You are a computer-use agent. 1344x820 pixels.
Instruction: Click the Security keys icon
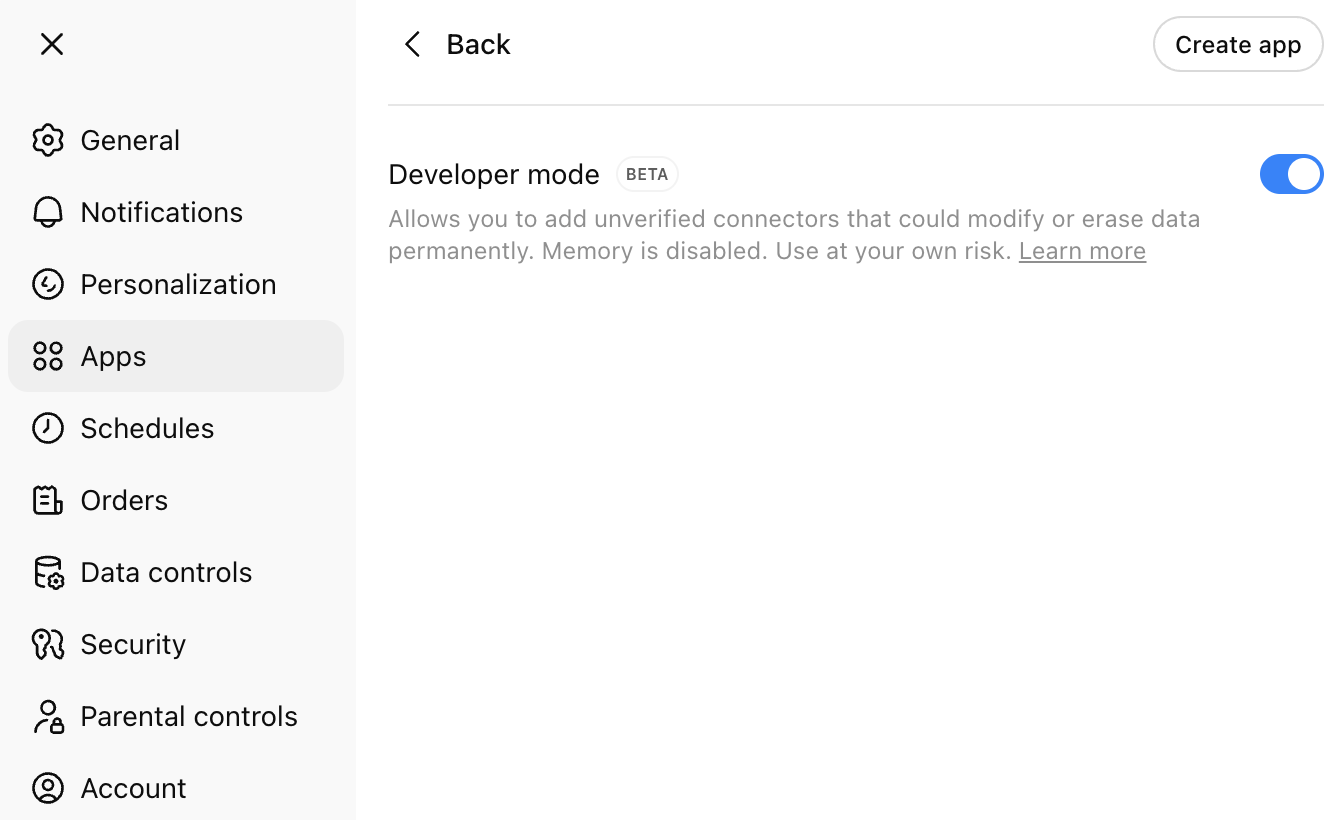(x=47, y=644)
